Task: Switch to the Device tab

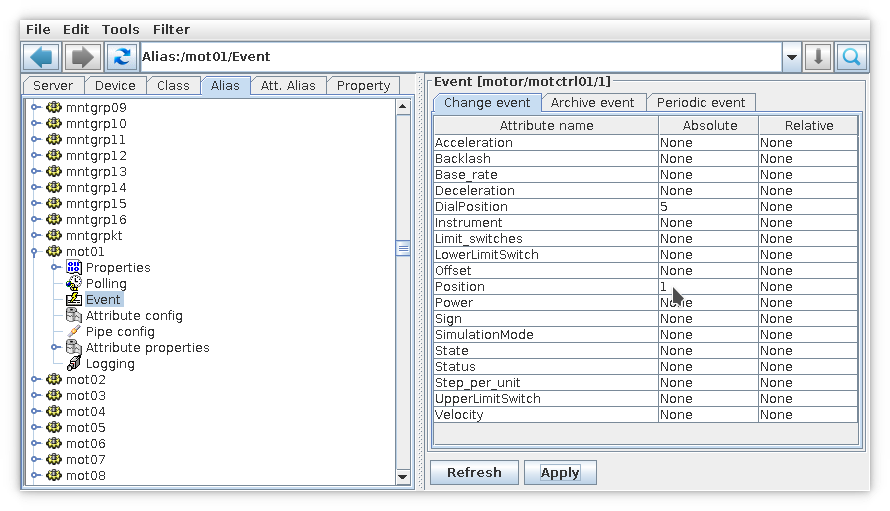Action: pos(115,86)
